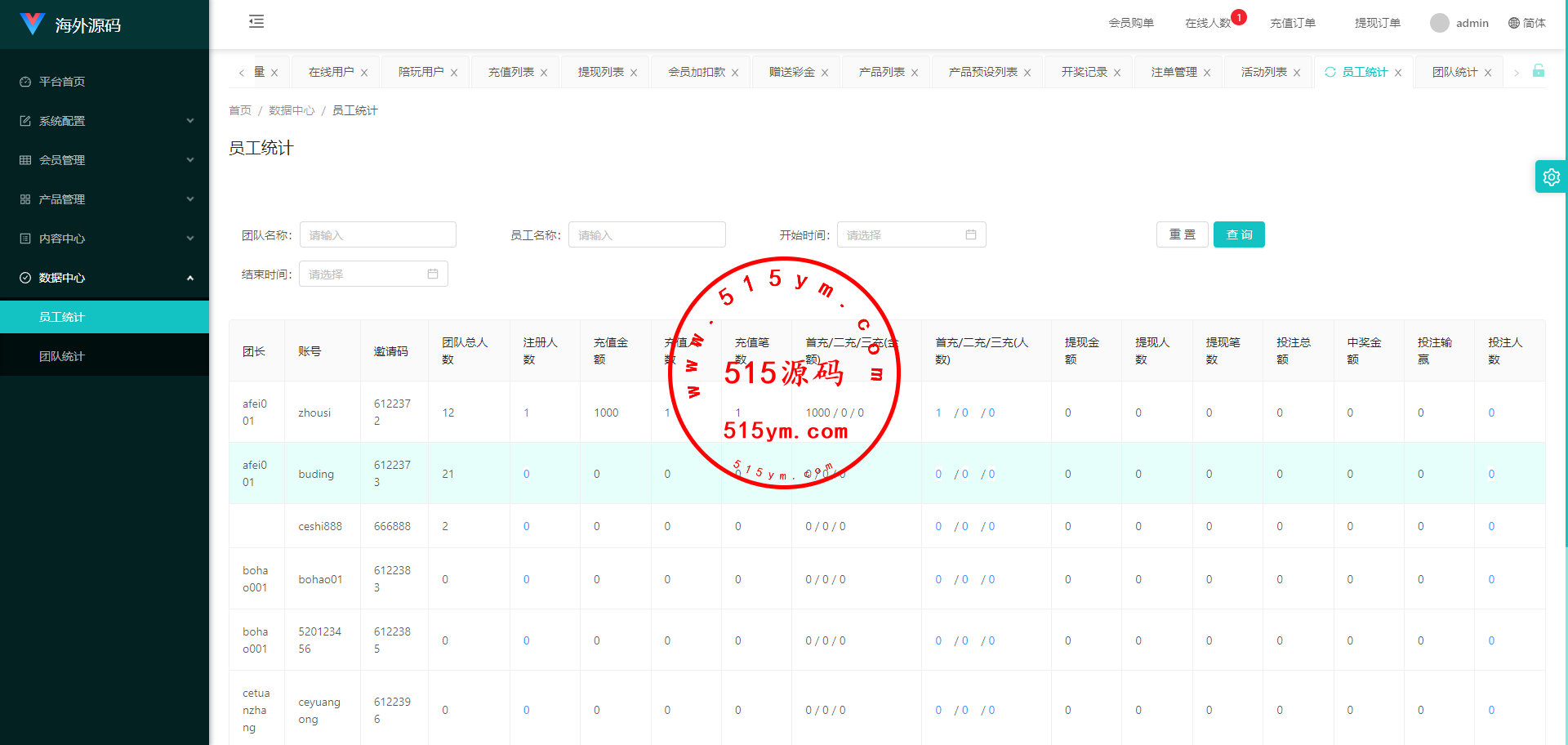Switch to the 开奖记录 tab
The image size is (1568, 745).
(x=1084, y=72)
